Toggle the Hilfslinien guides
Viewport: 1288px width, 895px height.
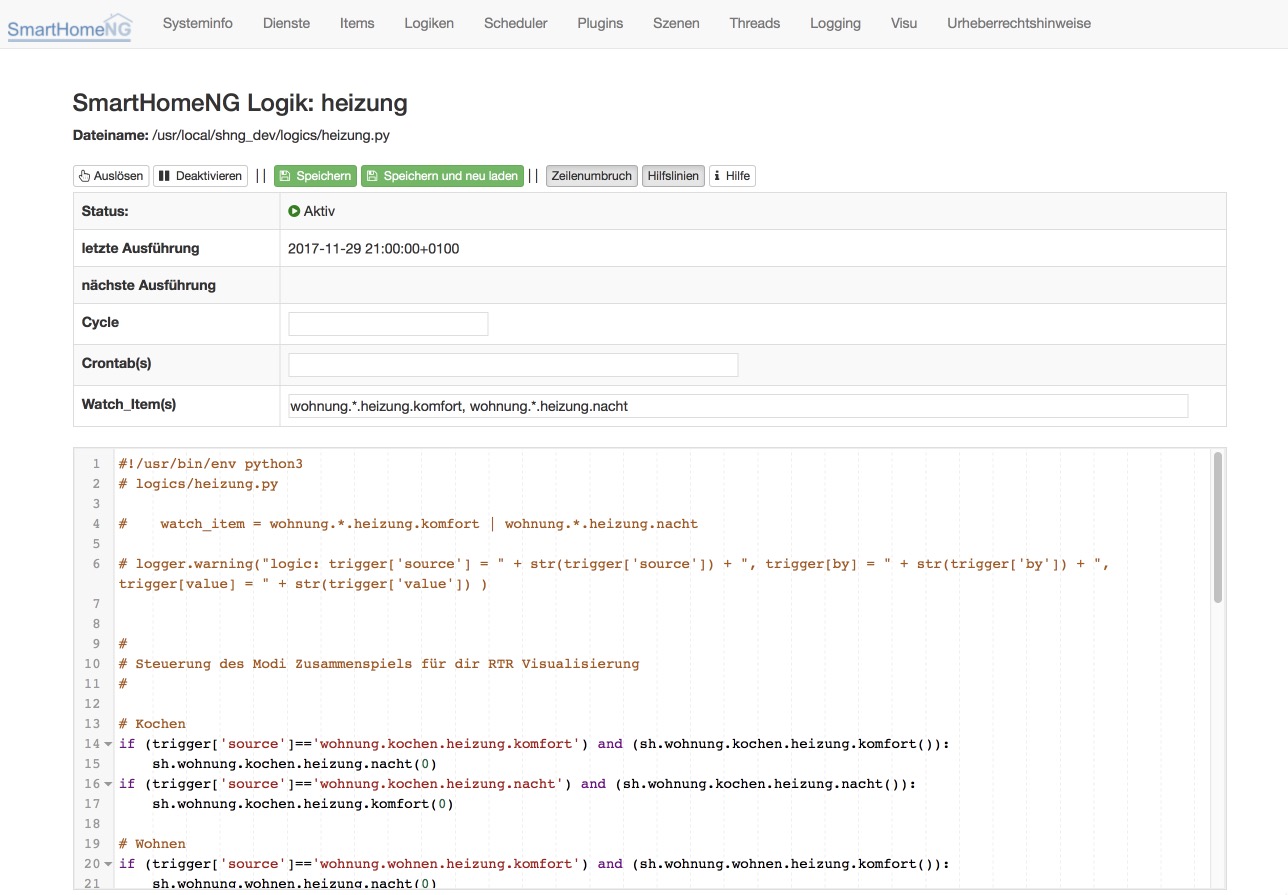[673, 176]
